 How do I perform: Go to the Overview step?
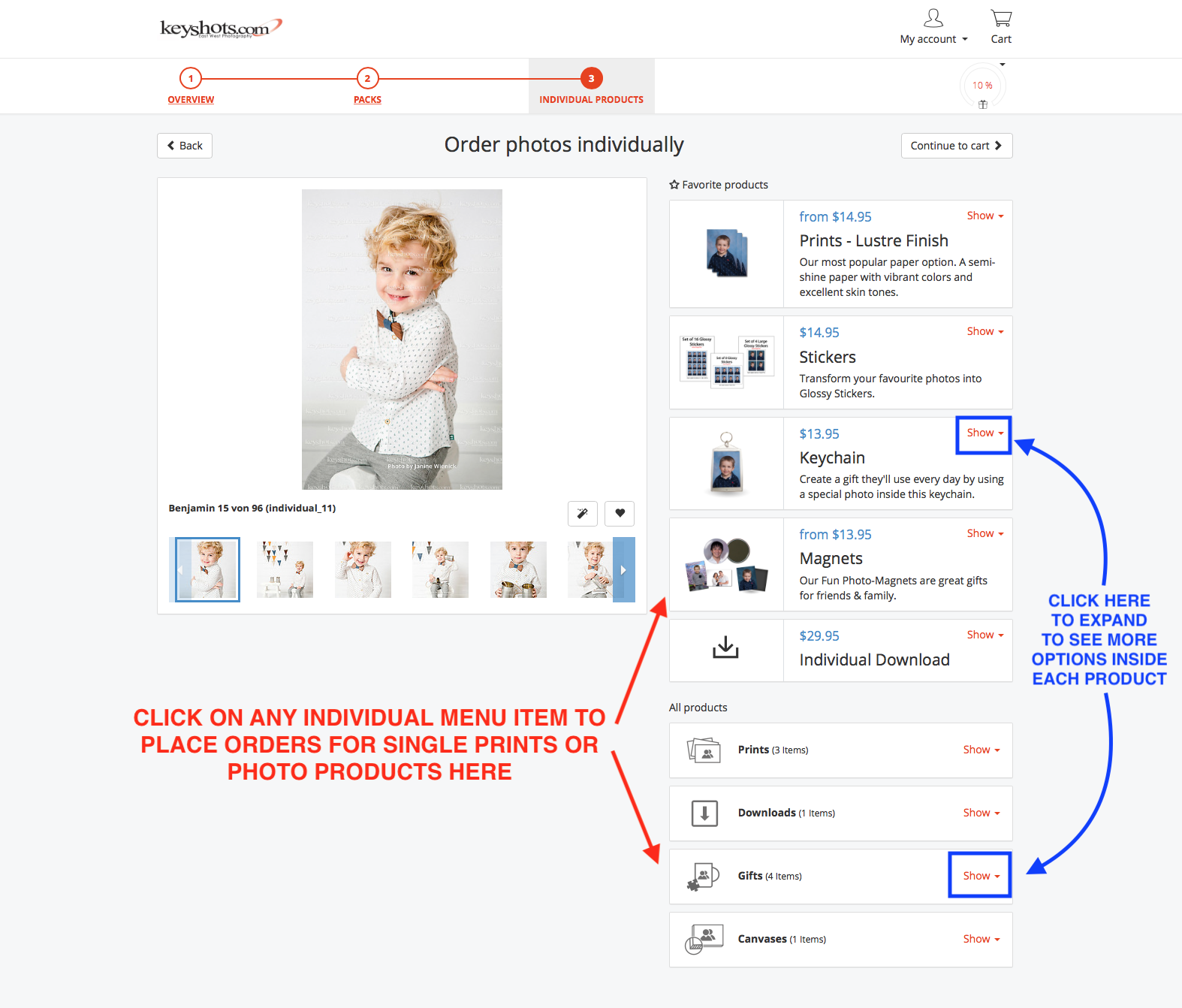pyautogui.click(x=191, y=86)
